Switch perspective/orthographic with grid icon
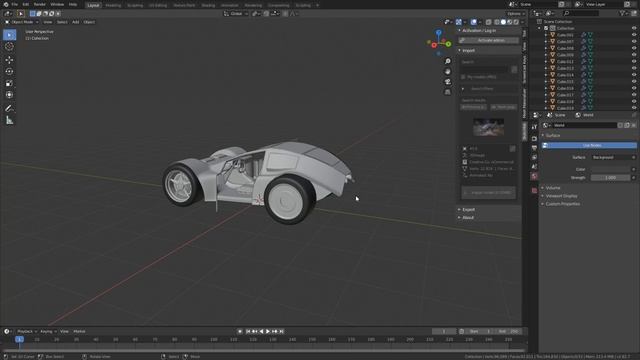Screen dimensions: 640x360 [x=448, y=92]
